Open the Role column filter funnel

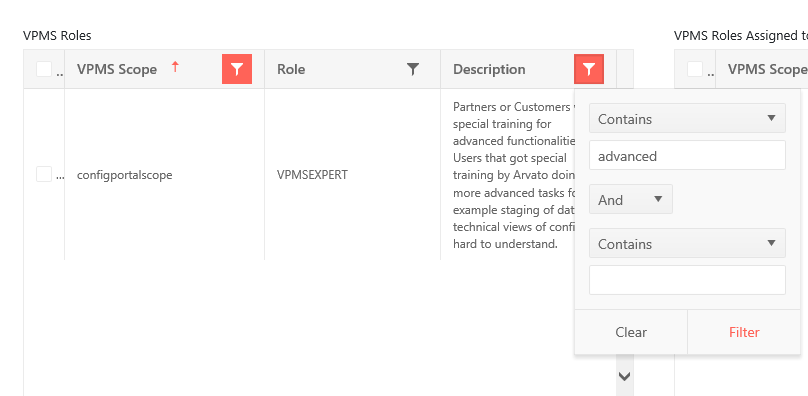[413, 69]
